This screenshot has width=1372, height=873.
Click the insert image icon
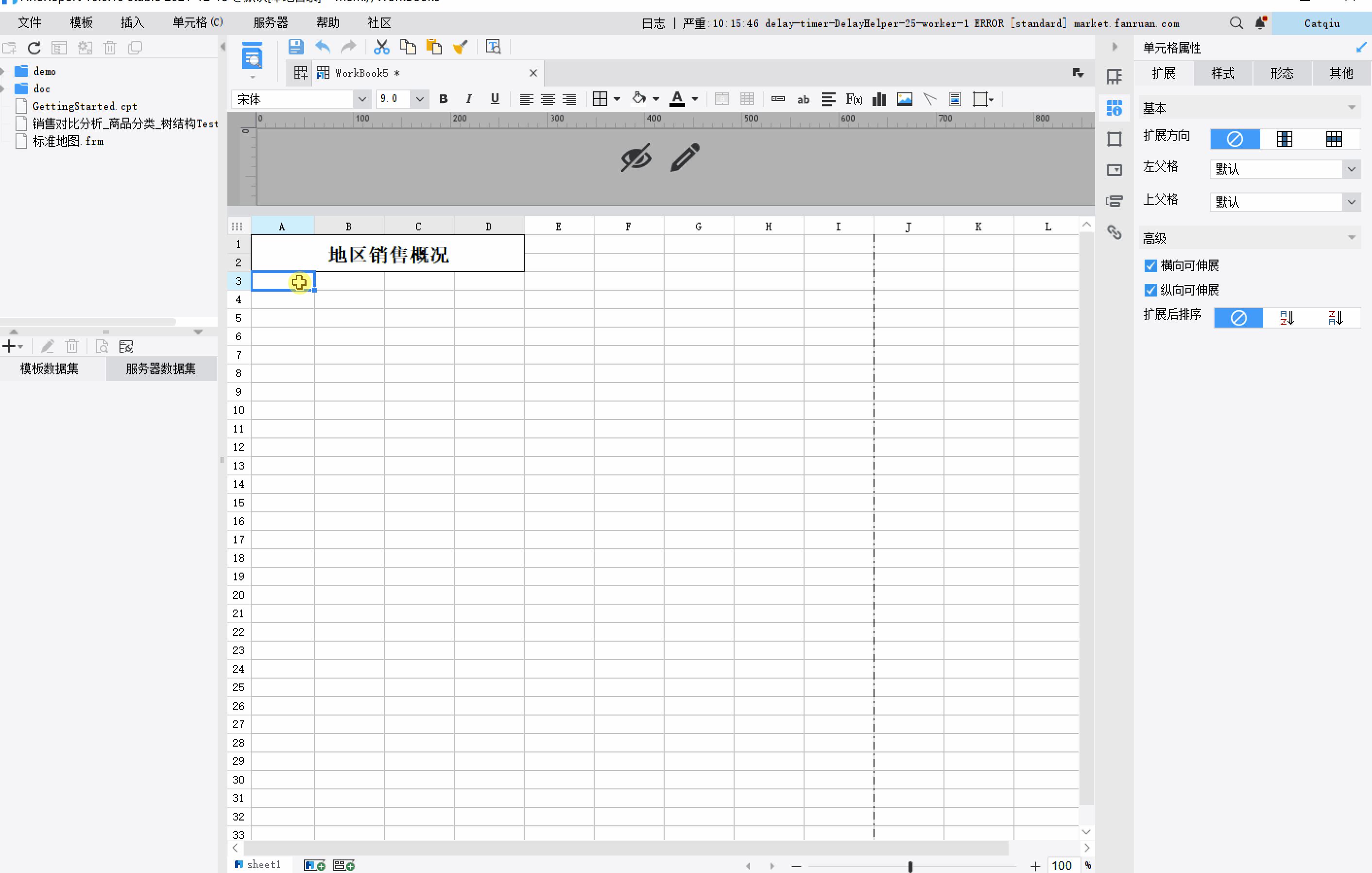click(x=904, y=99)
